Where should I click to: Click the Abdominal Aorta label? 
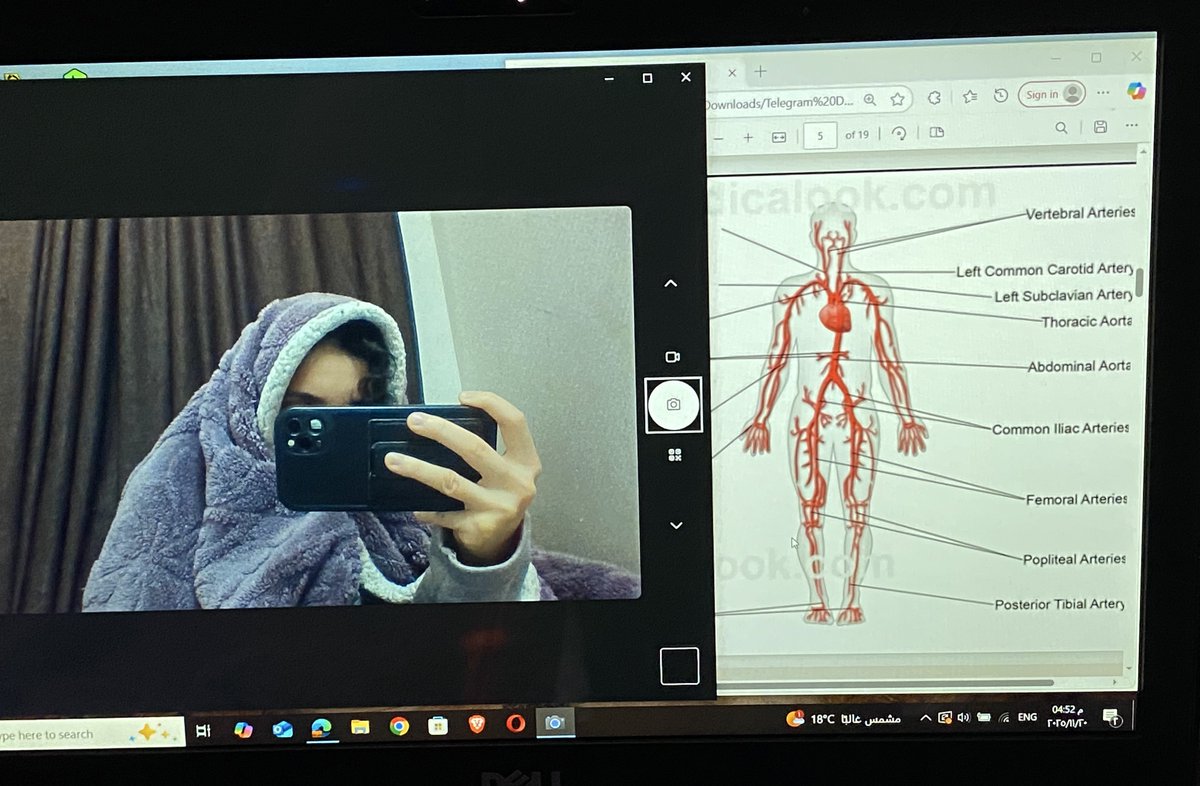1079,367
